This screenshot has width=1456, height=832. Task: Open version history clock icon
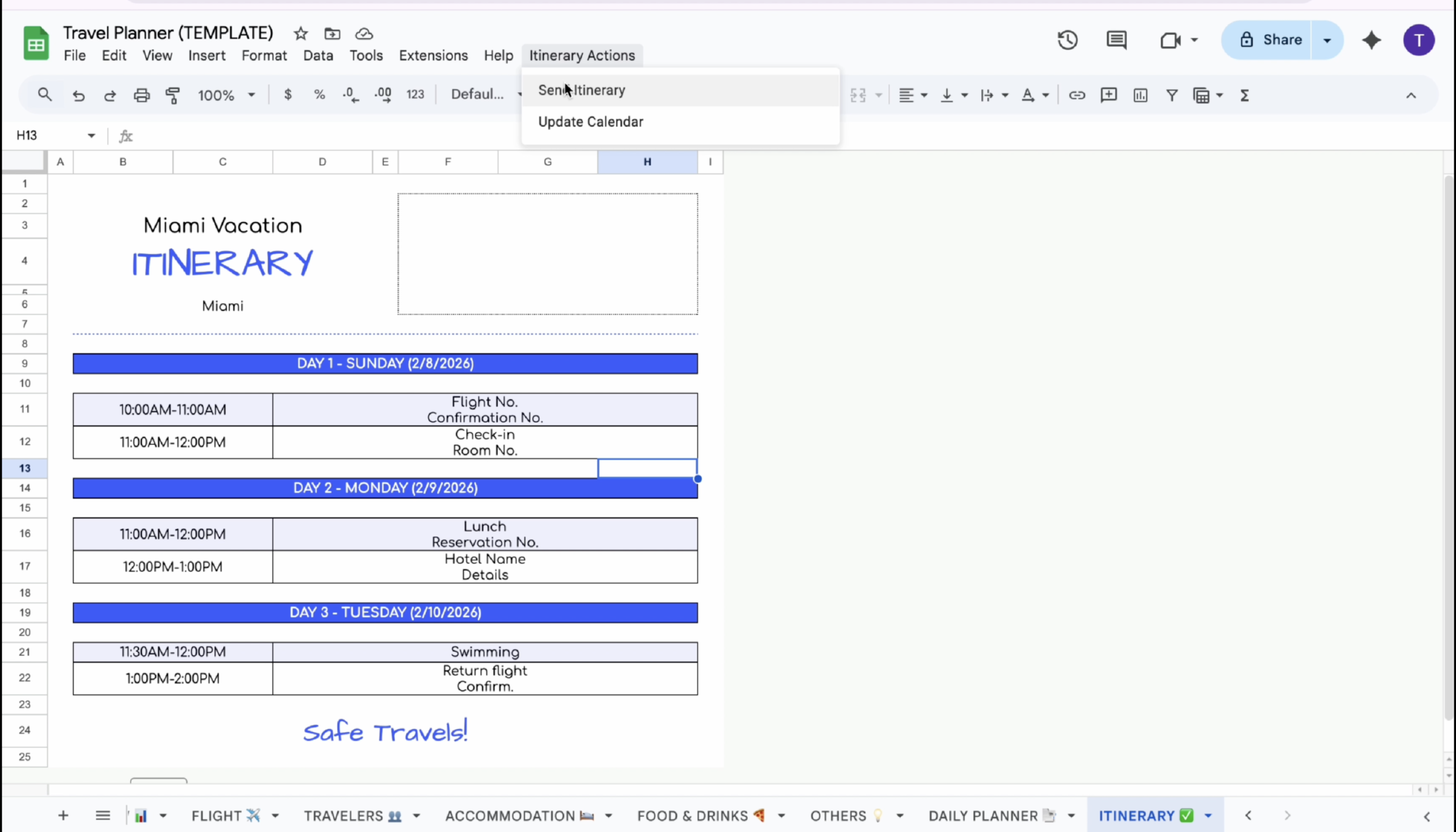coord(1067,40)
